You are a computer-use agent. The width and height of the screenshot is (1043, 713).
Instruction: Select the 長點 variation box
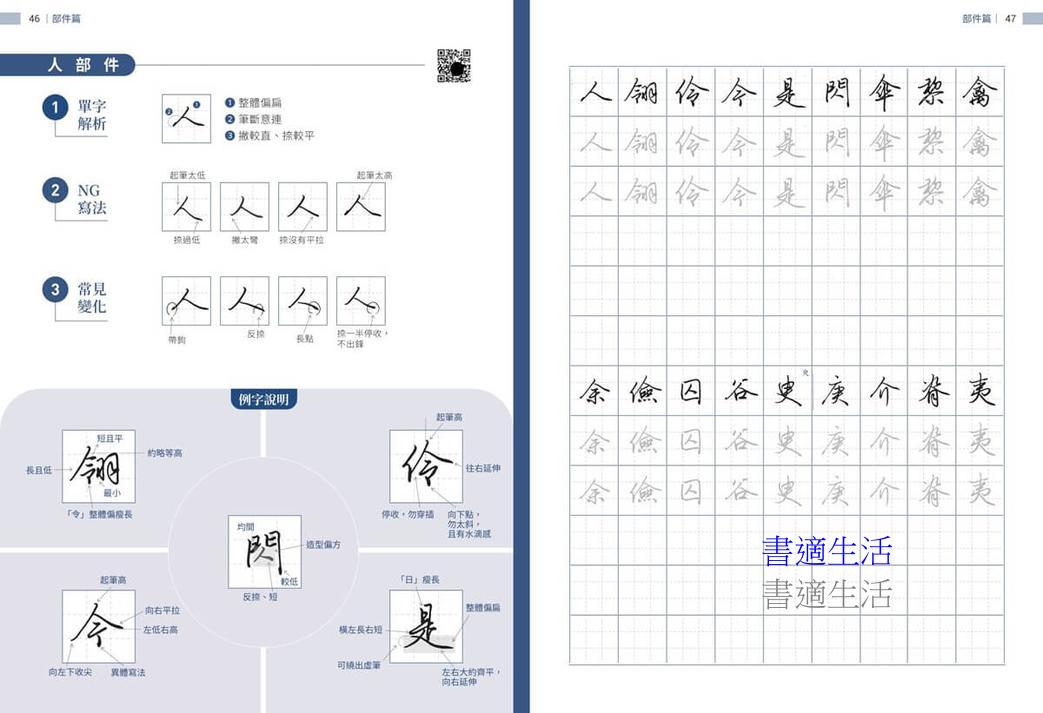302,300
